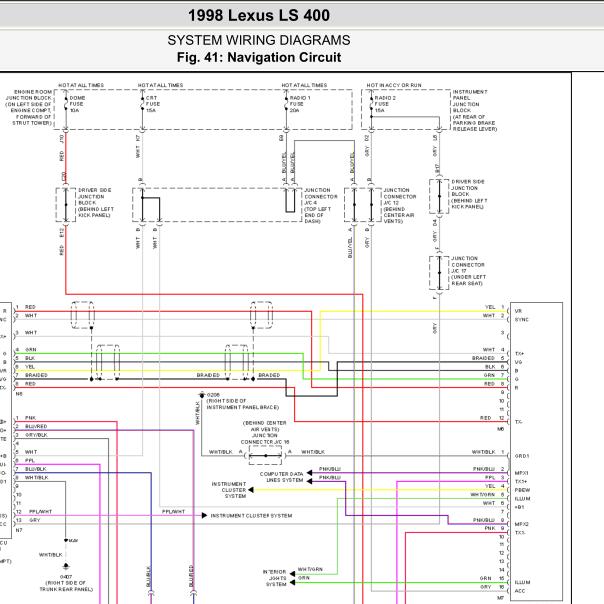Image resolution: width=604 pixels, height=604 pixels.
Task: Click the 'MPX1' pin label
Action: [522, 473]
